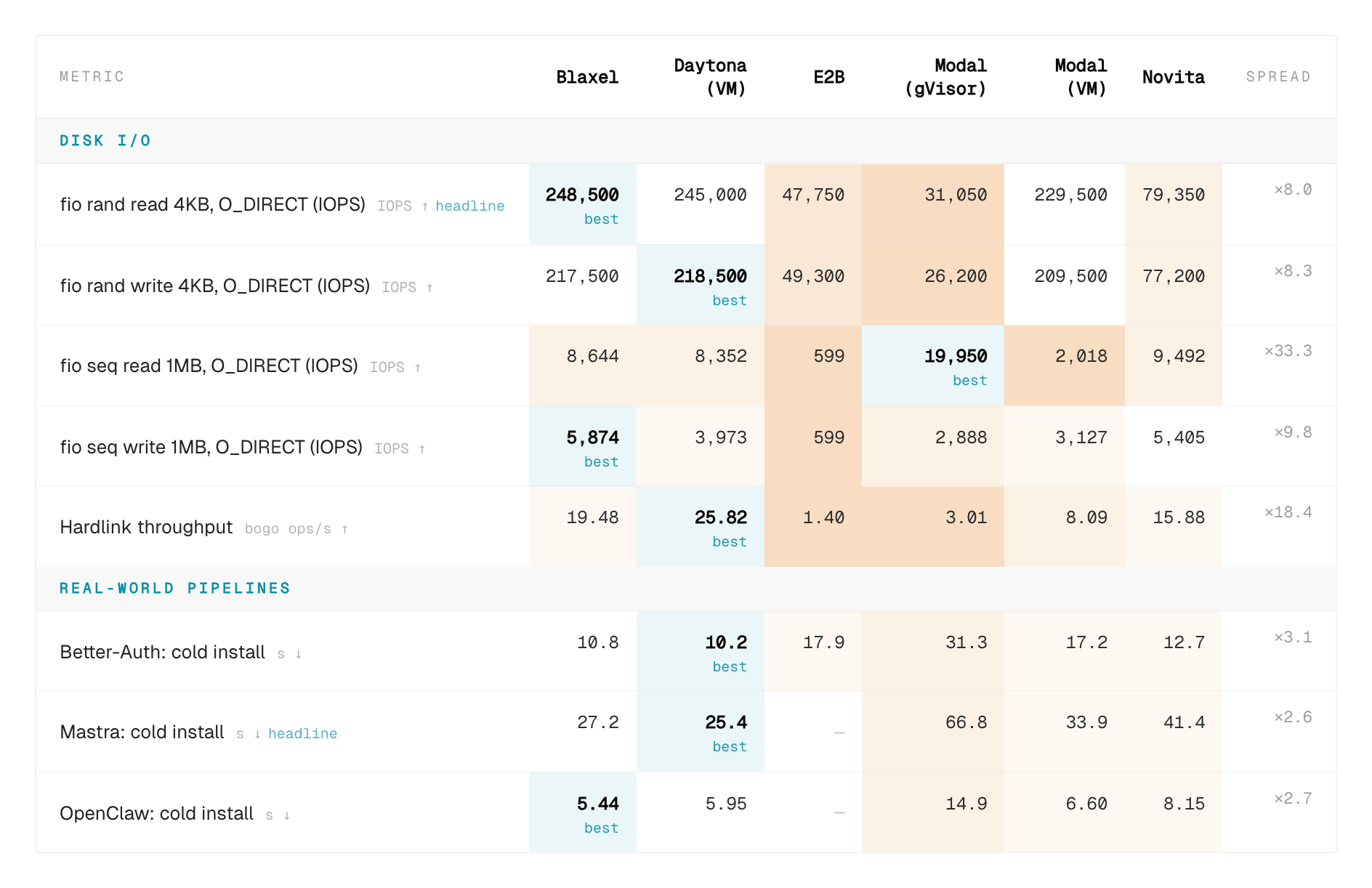This screenshot has height=888, width=1372.
Task: Click the Blaxel column header
Action: [x=587, y=77]
